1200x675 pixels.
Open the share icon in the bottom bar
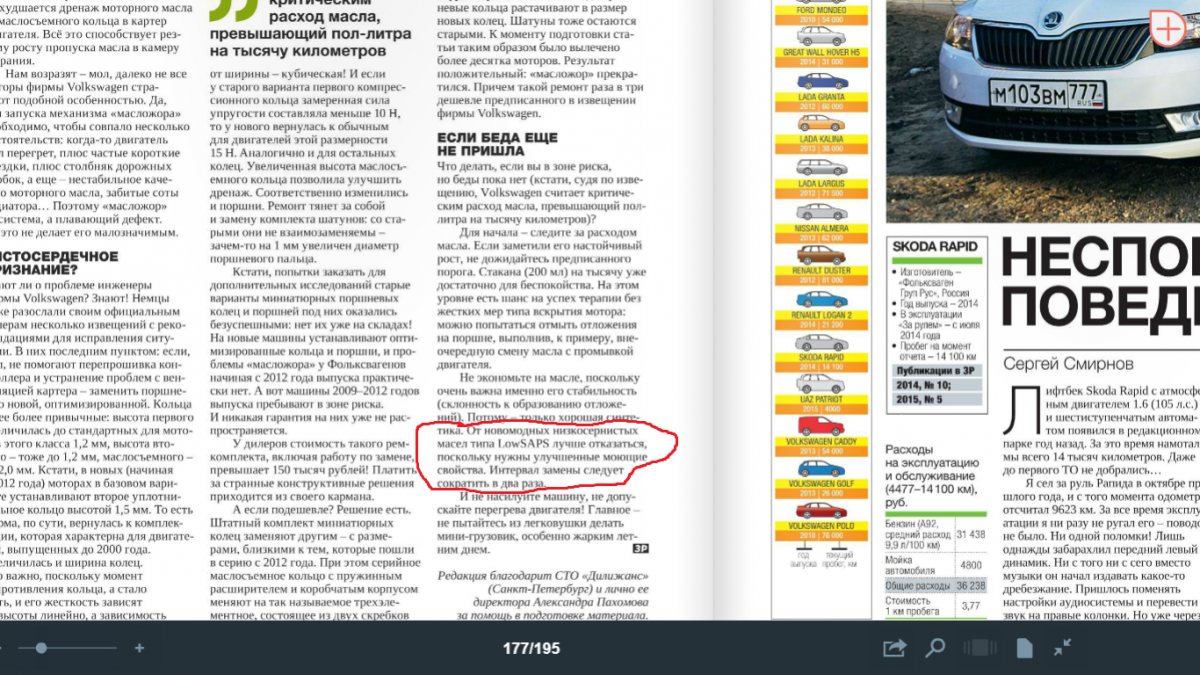tap(894, 648)
